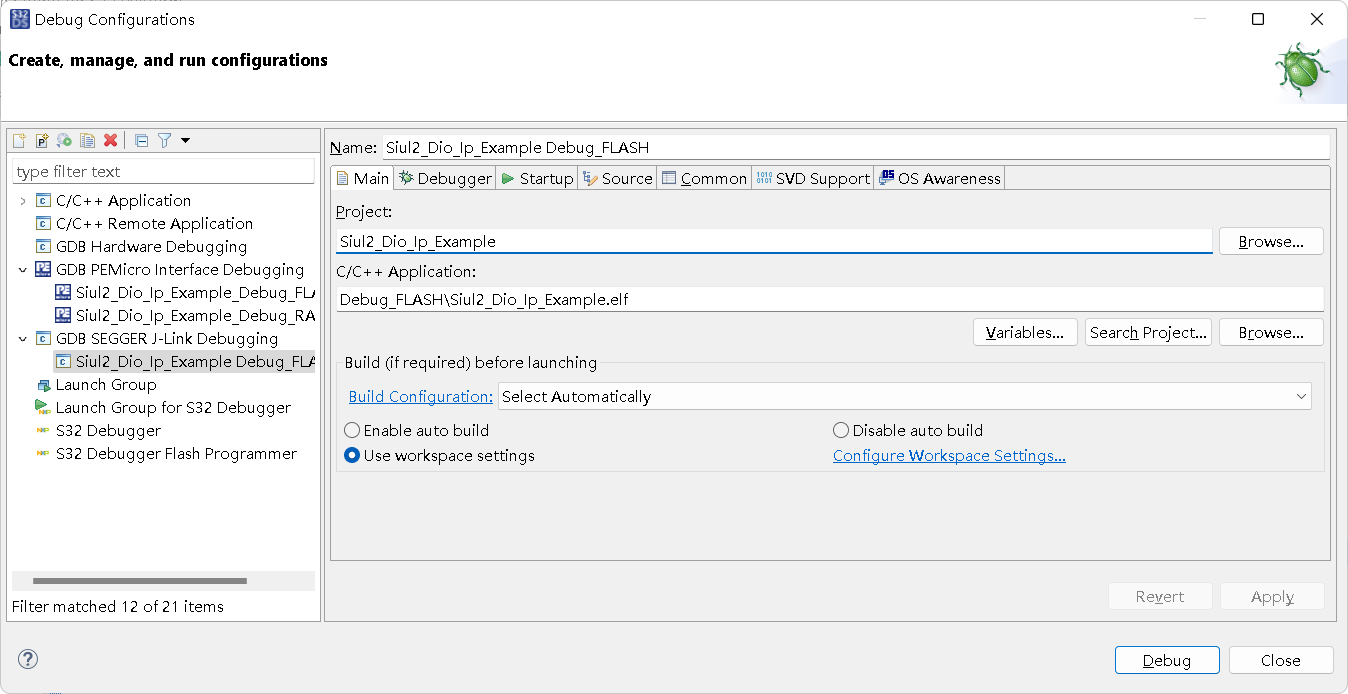The height and width of the screenshot is (694, 1348).
Task: Select Disable auto build option
Action: click(x=841, y=430)
